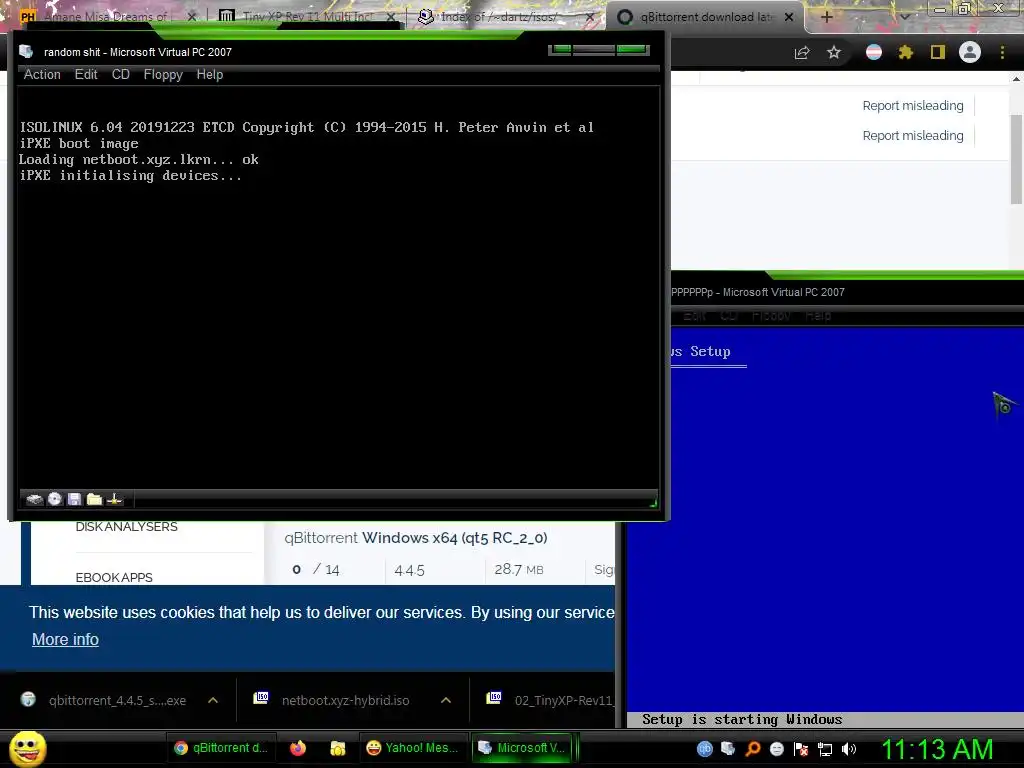The width and height of the screenshot is (1024, 768).
Task: Click the More info cookie link
Action: pyautogui.click(x=65, y=639)
